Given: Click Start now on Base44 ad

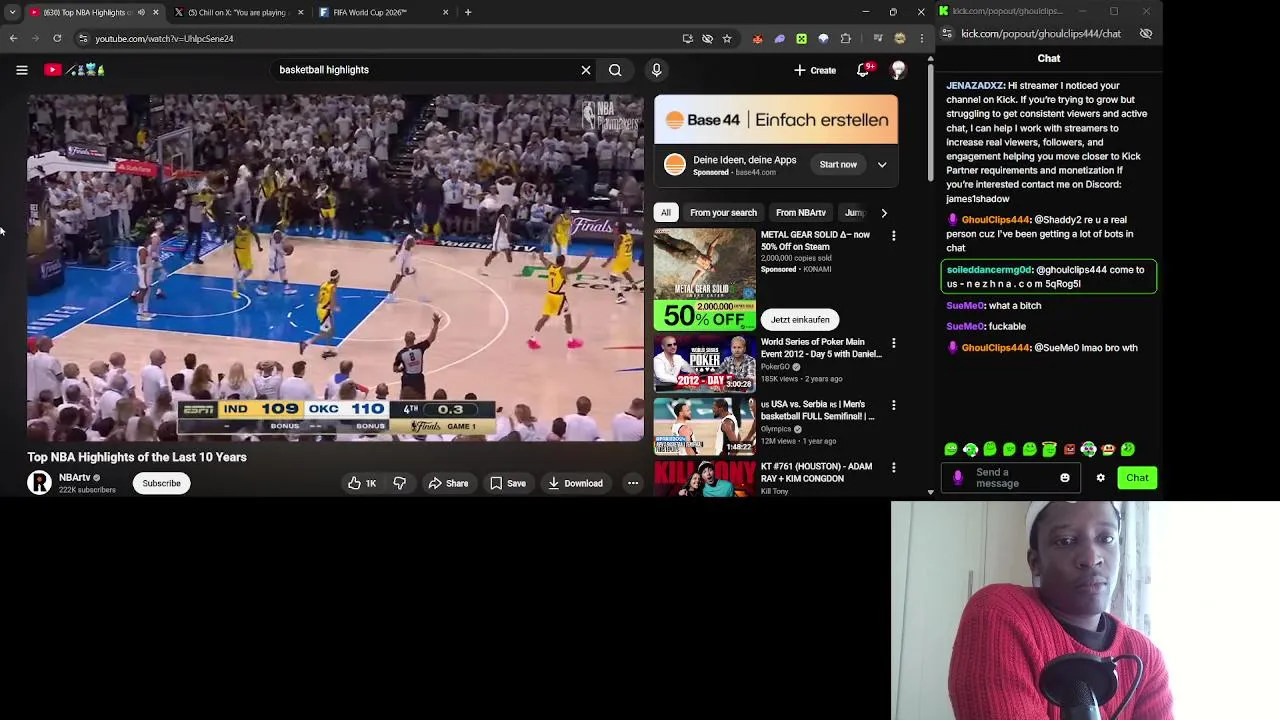Looking at the screenshot, I should [x=838, y=164].
